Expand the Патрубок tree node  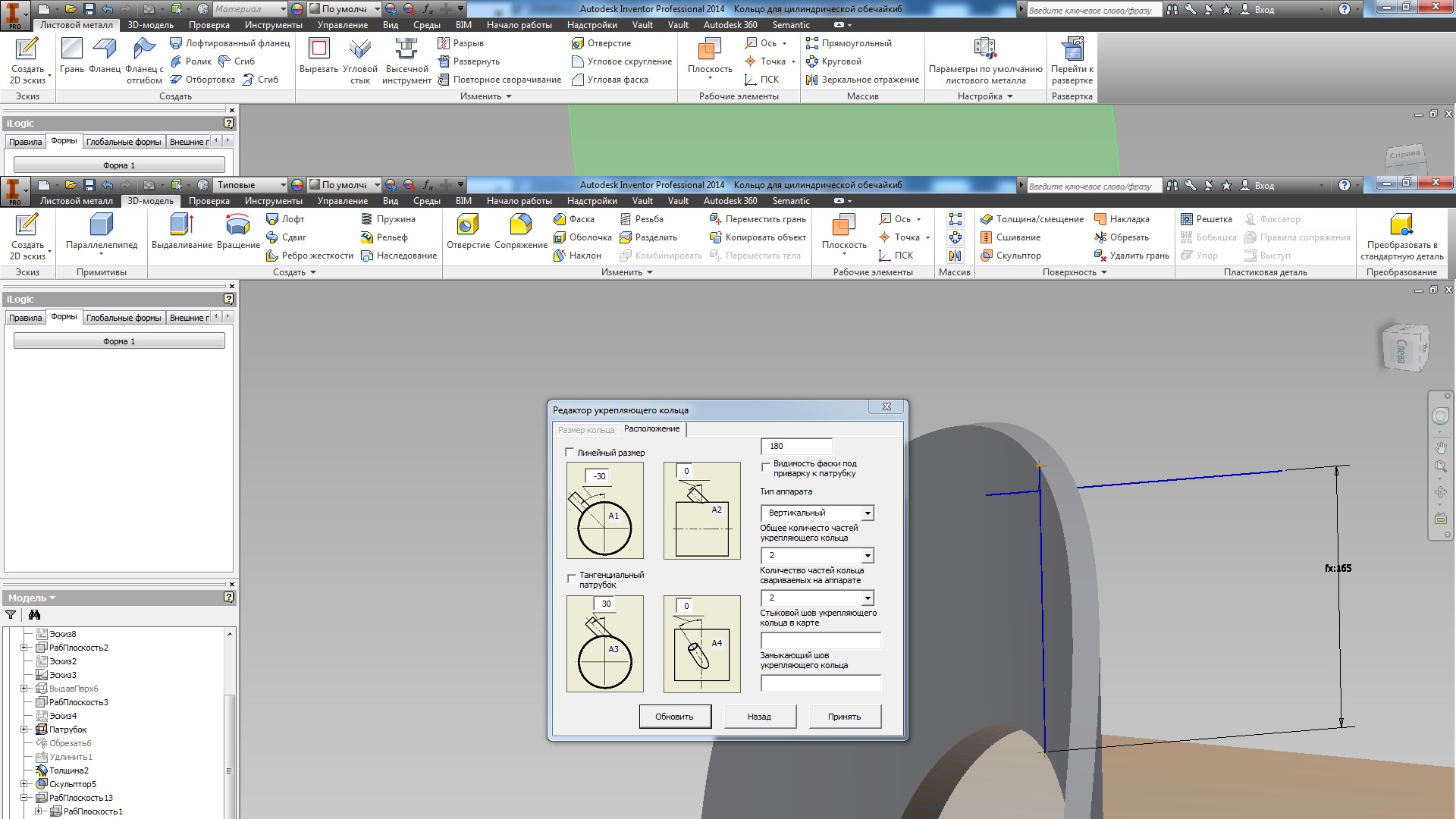click(x=24, y=730)
